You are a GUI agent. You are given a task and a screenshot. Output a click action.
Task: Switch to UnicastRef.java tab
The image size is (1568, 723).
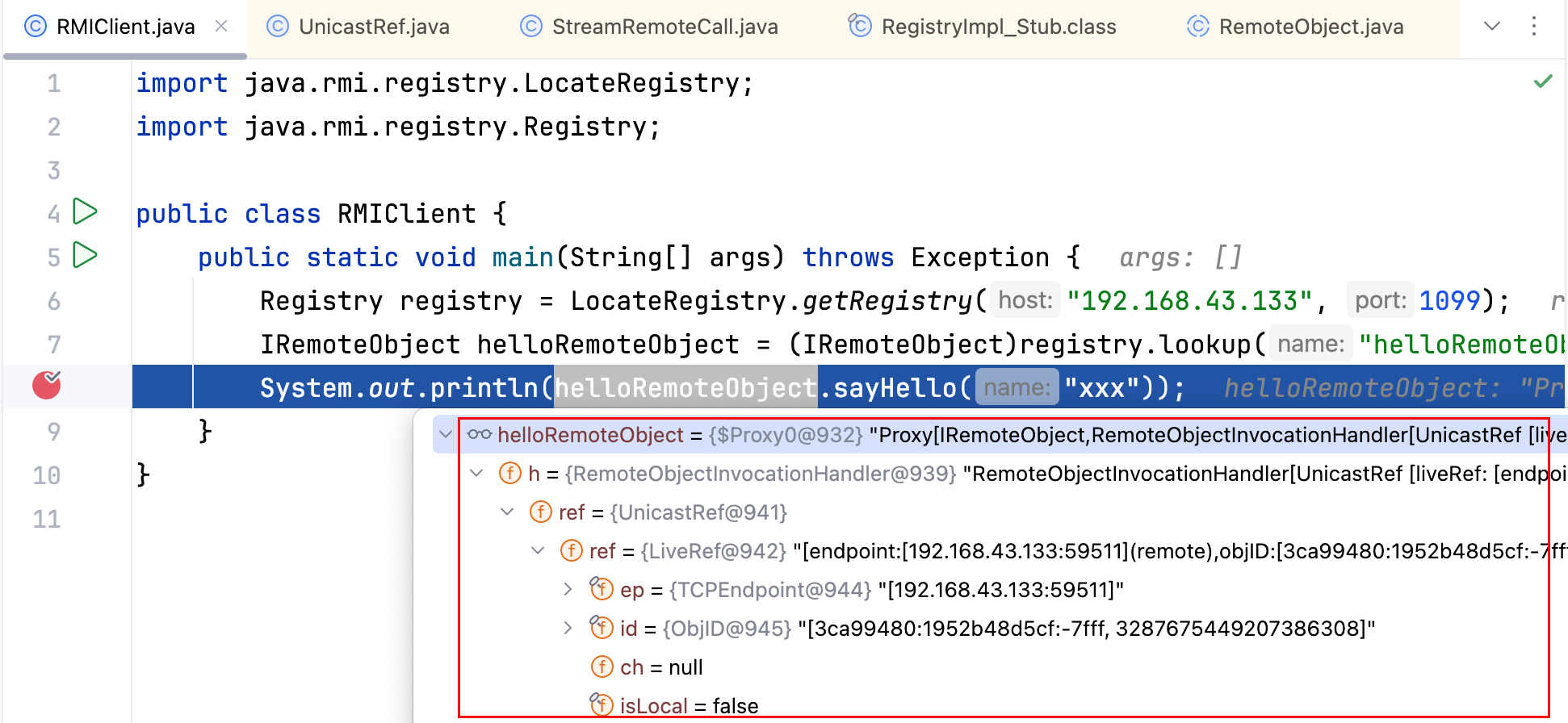(373, 27)
